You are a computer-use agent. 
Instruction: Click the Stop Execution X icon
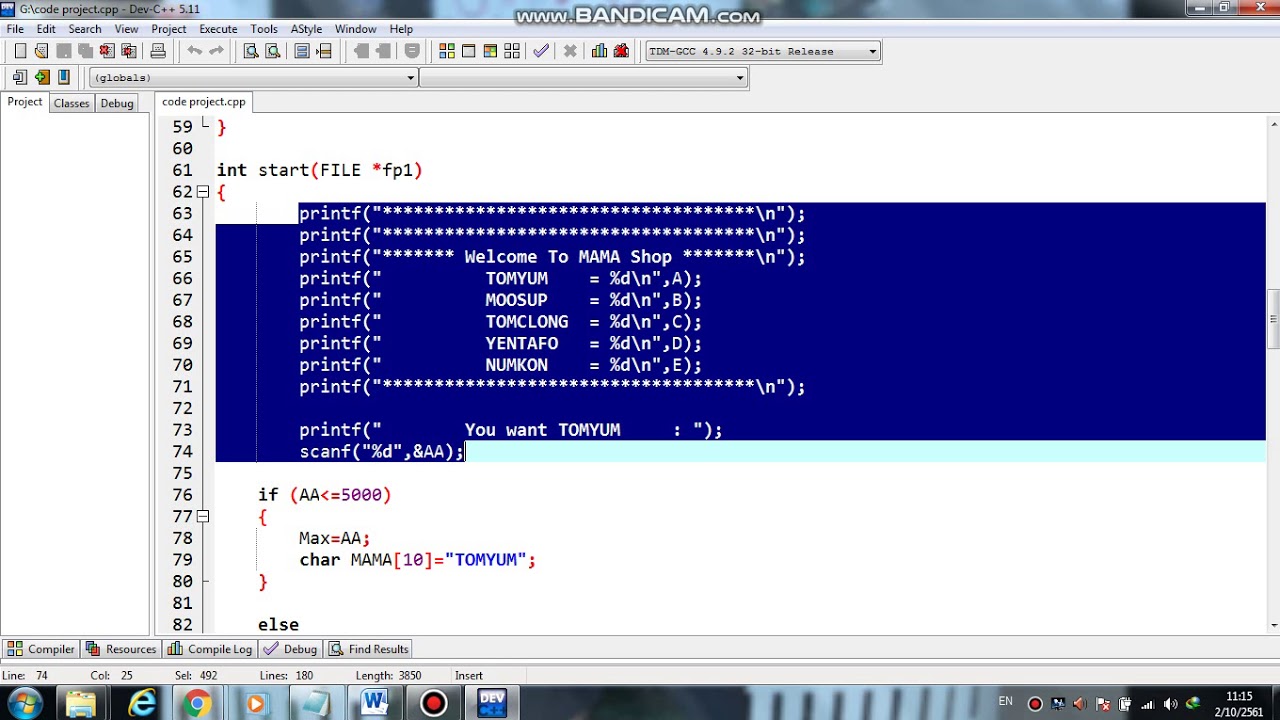570,51
